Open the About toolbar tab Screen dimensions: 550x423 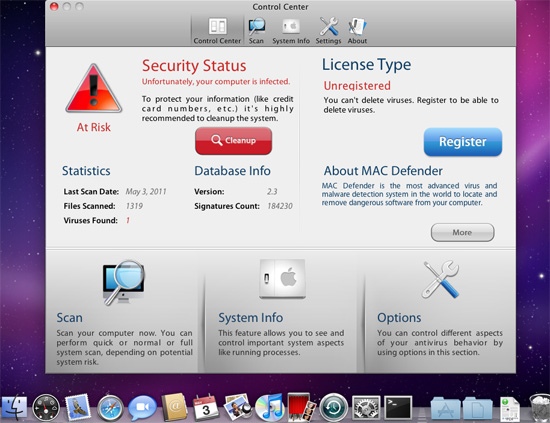[357, 31]
